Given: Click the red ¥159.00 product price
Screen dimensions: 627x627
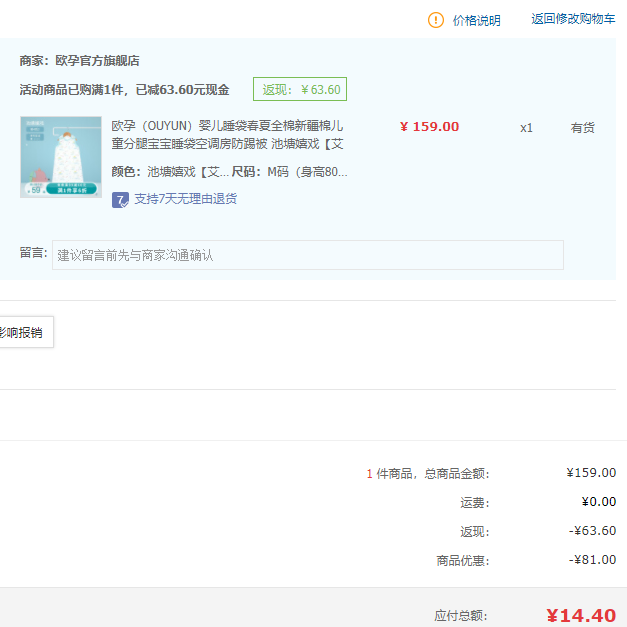Looking at the screenshot, I should click(429, 127).
